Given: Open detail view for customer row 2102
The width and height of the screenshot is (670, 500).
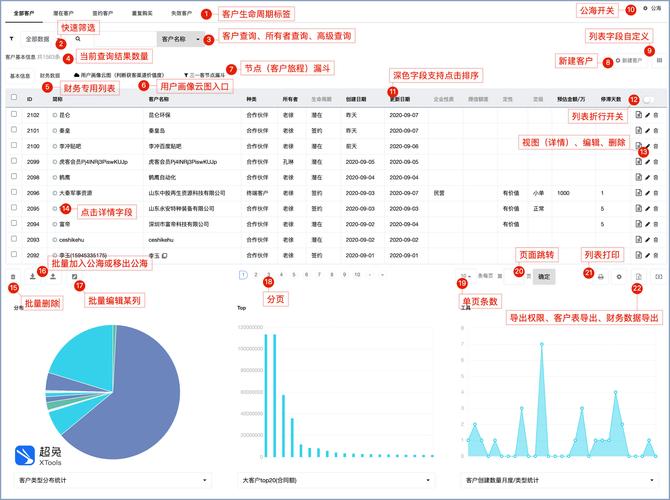Looking at the screenshot, I should [638, 115].
